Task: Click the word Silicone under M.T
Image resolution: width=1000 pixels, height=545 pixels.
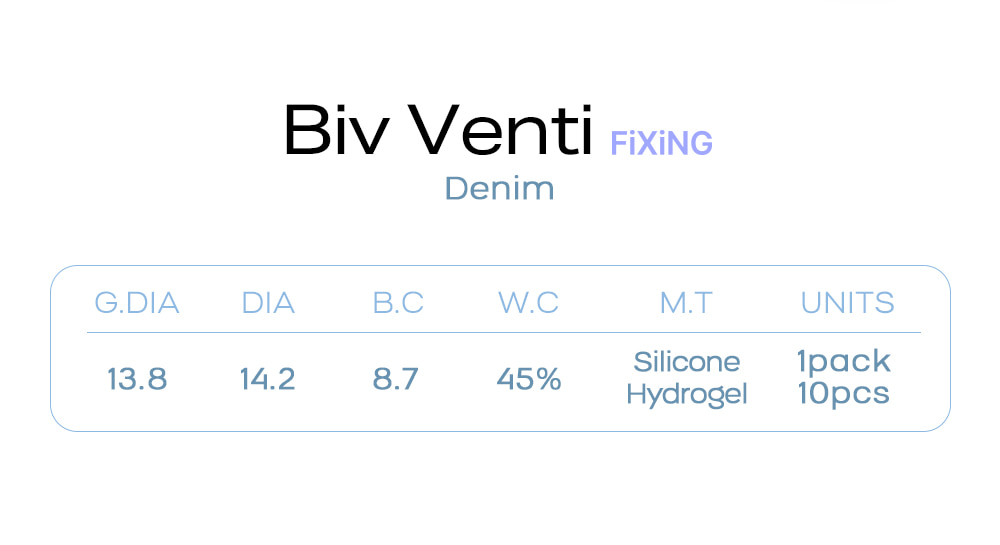Action: tap(686, 362)
